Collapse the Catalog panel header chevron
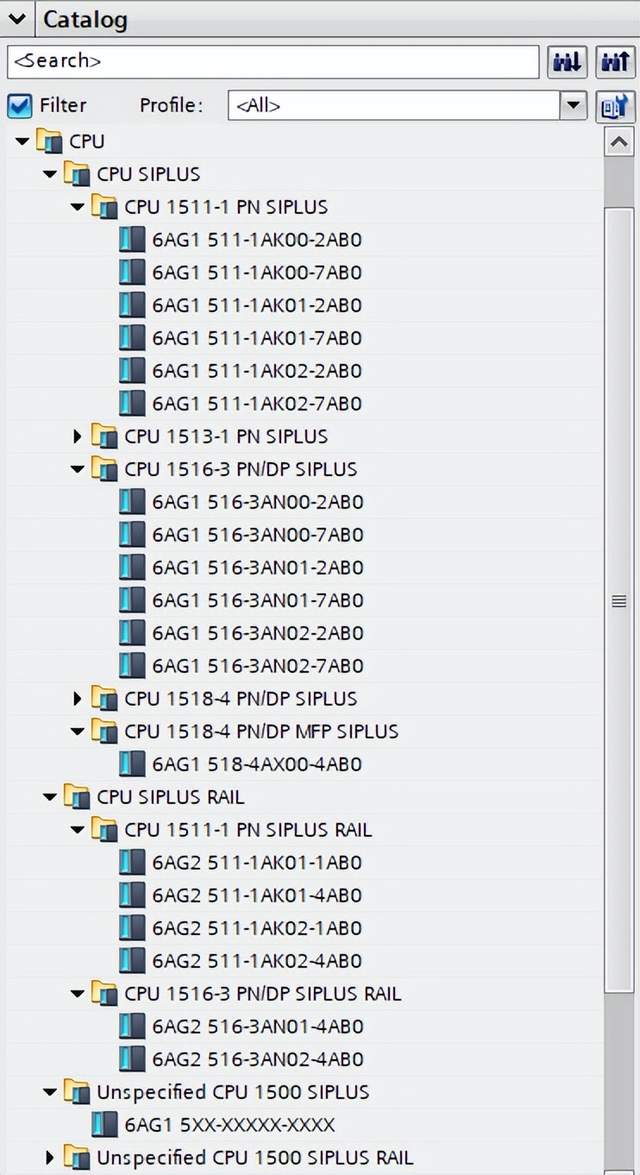This screenshot has height=1175, width=640. coord(17,19)
